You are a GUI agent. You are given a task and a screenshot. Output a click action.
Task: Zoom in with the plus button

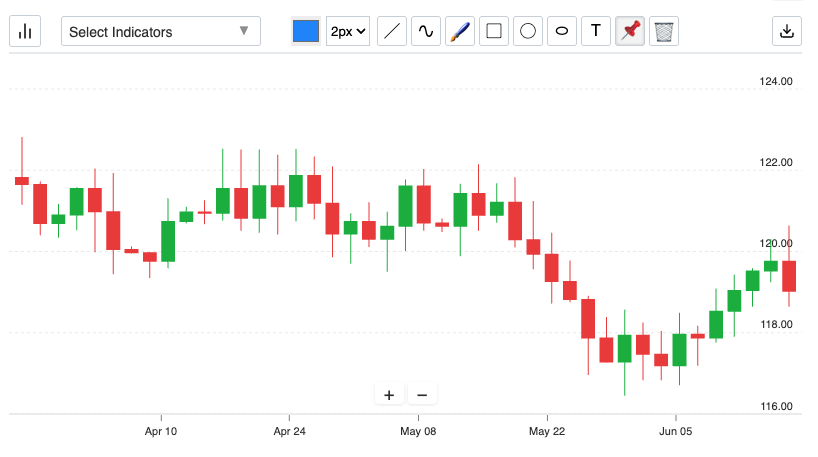point(389,395)
